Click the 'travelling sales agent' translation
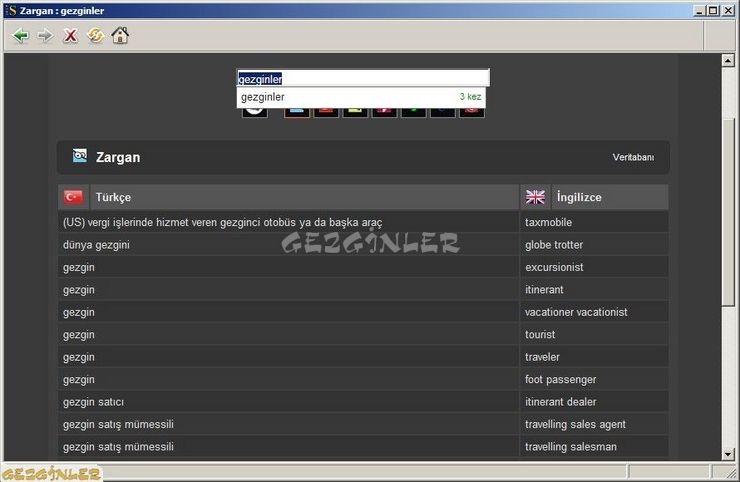The image size is (740, 482). coord(575,424)
